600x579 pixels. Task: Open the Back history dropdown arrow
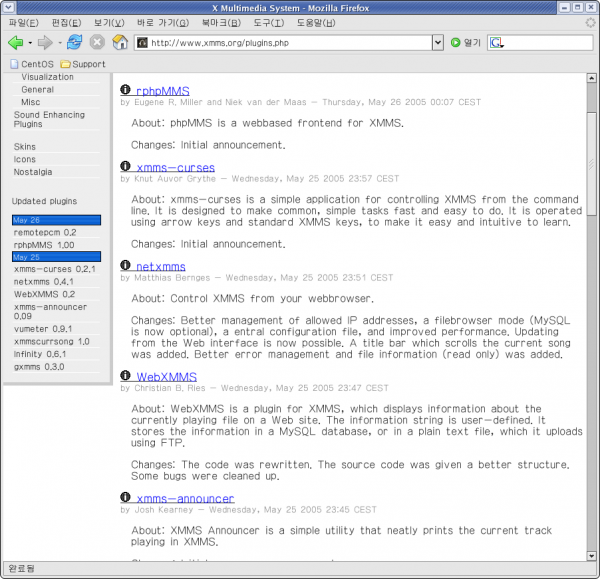pyautogui.click(x=30, y=43)
